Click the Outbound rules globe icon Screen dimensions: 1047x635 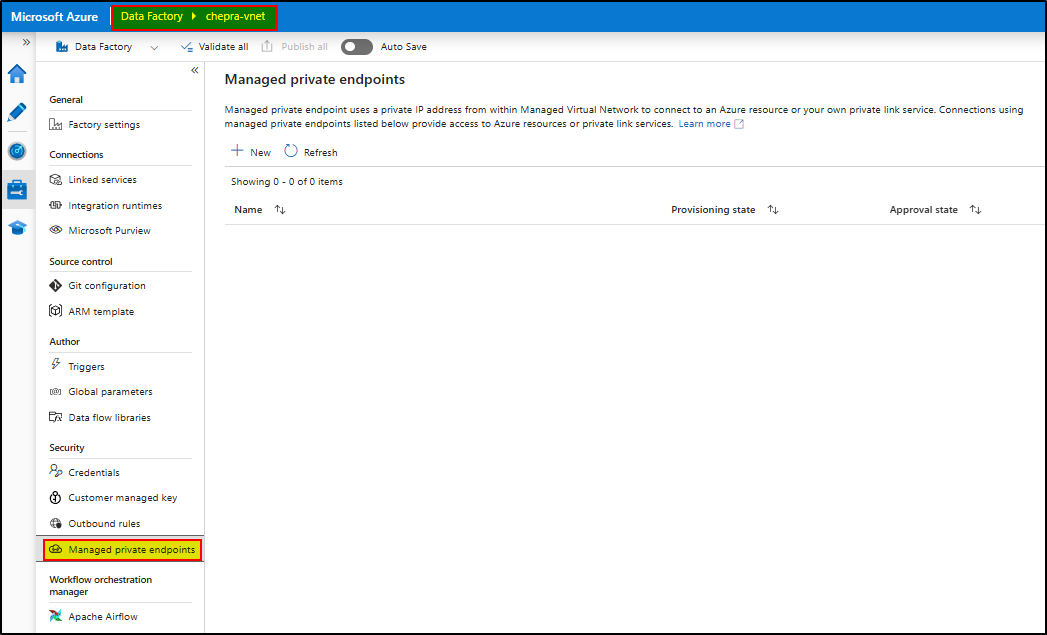tap(56, 523)
